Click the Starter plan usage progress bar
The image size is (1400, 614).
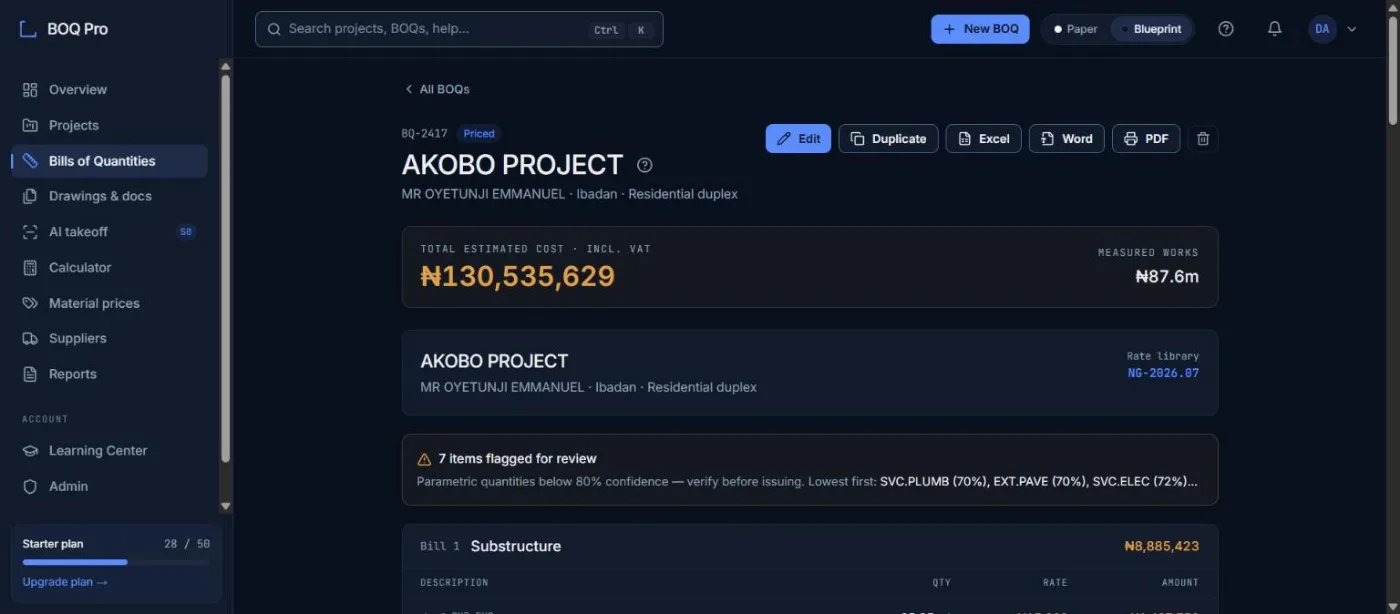click(116, 562)
